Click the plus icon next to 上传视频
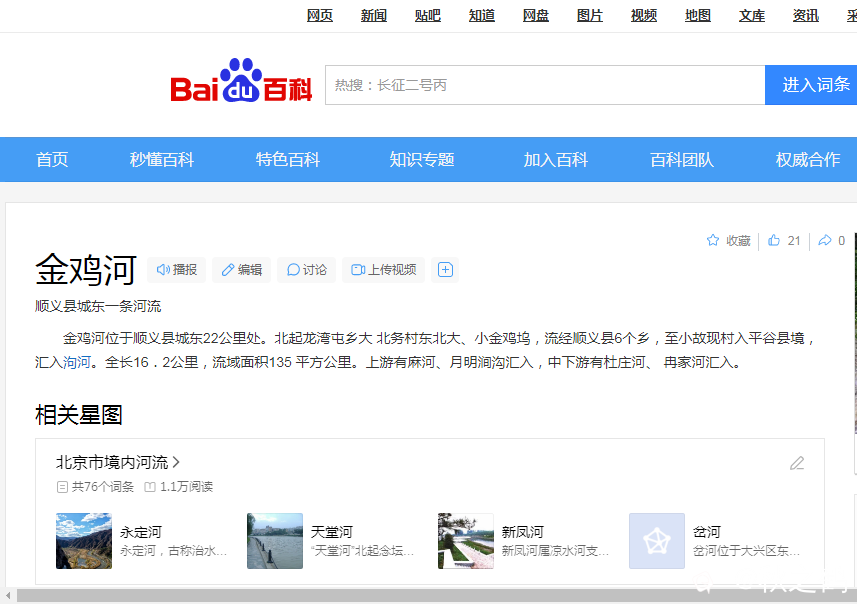This screenshot has width=857, height=604. [444, 270]
